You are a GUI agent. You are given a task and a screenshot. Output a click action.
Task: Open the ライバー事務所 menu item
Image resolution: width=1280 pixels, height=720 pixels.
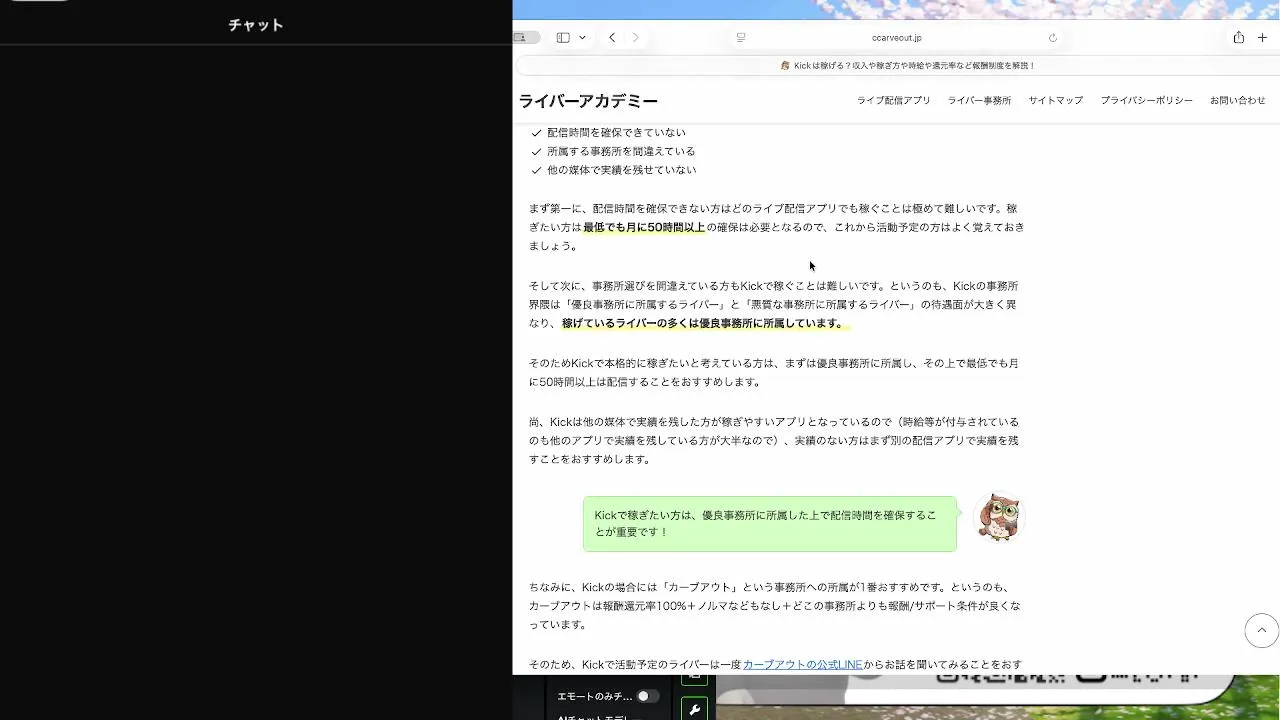979,101
